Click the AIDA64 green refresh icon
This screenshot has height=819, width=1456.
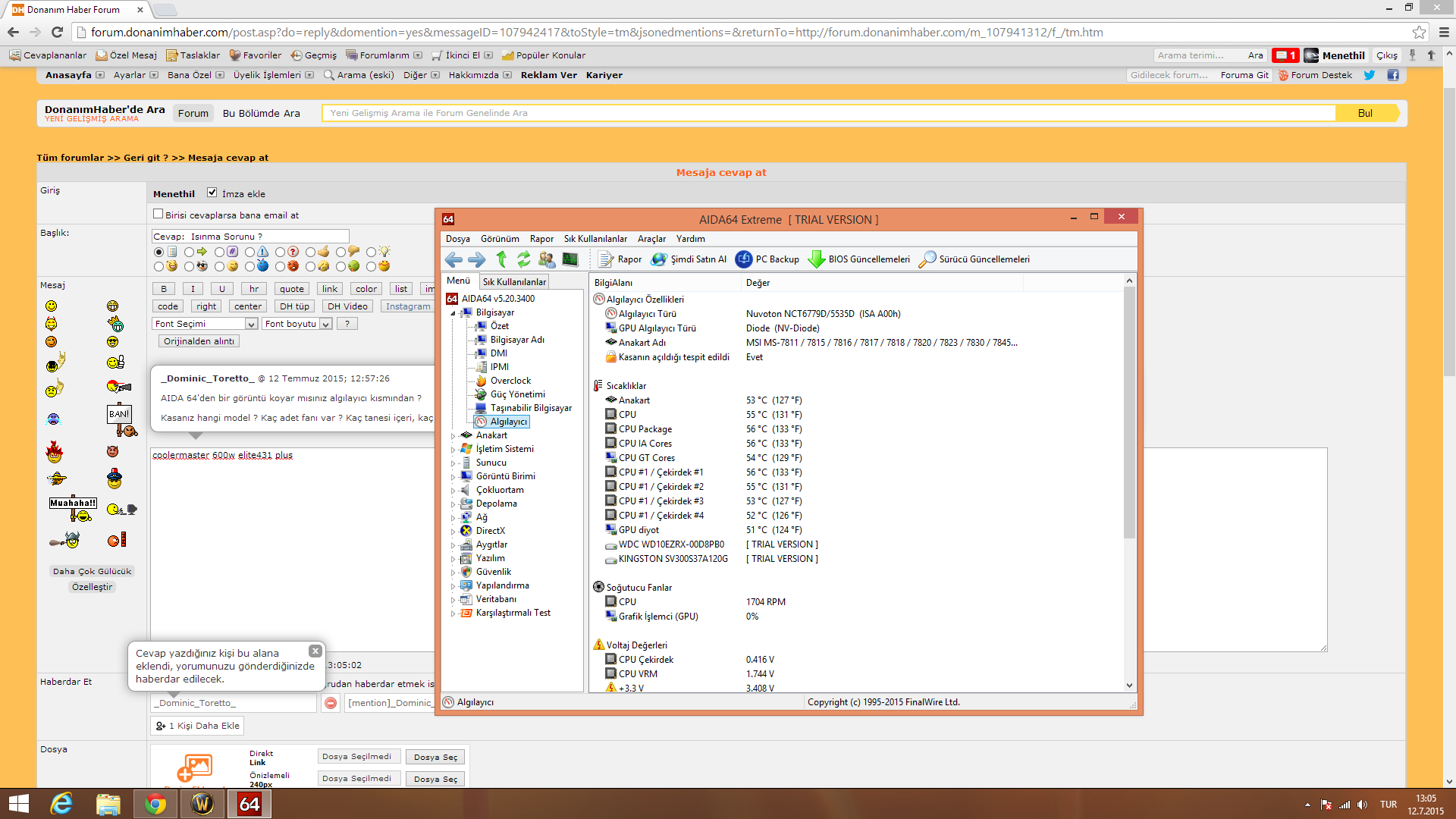(524, 259)
